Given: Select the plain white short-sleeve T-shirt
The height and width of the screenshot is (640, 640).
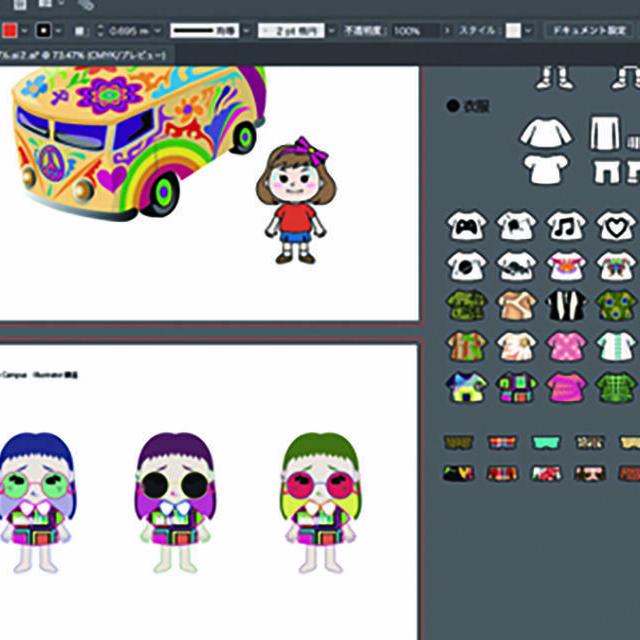Looking at the screenshot, I should pyautogui.click(x=546, y=169).
